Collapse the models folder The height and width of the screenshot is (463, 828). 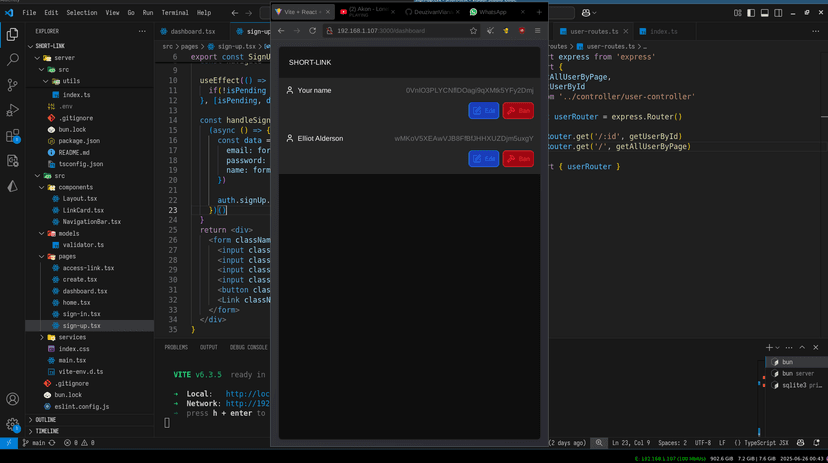coord(41,233)
